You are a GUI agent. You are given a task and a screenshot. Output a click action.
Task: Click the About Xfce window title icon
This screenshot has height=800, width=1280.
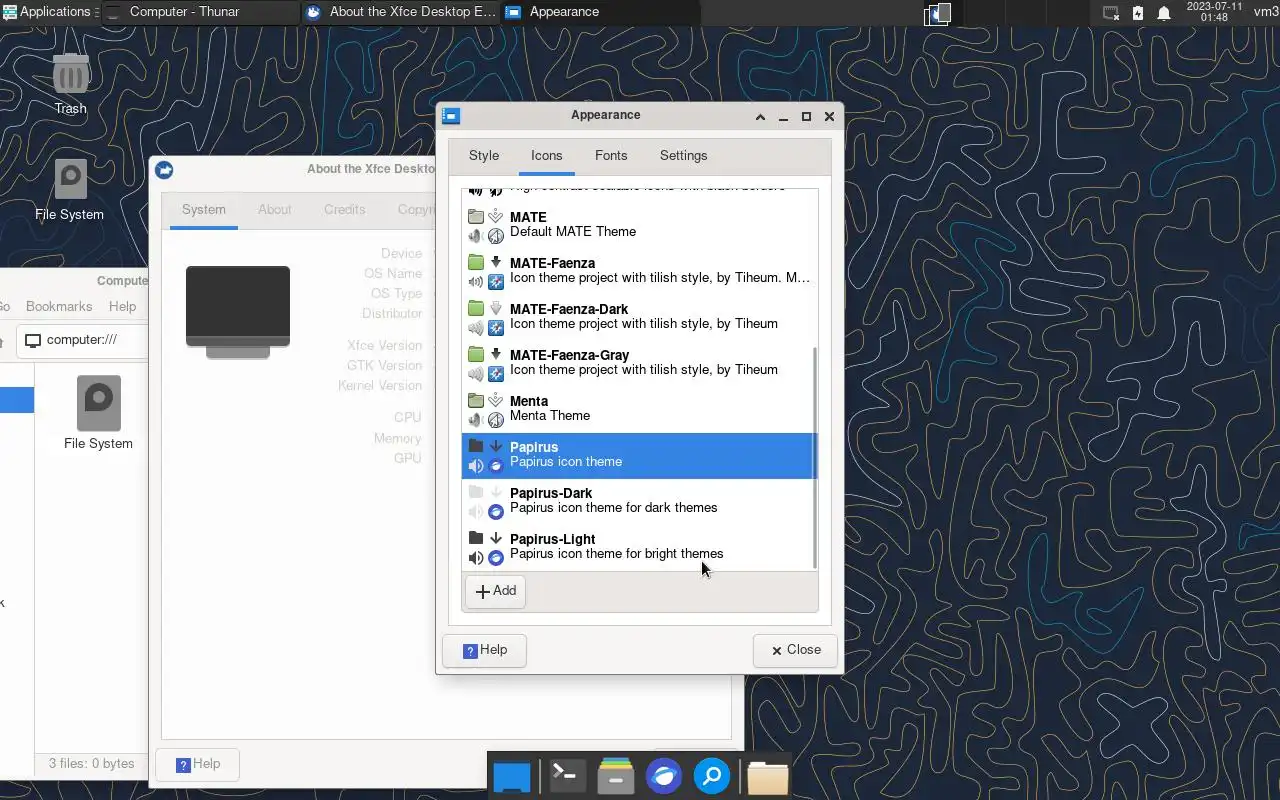pyautogui.click(x=165, y=170)
